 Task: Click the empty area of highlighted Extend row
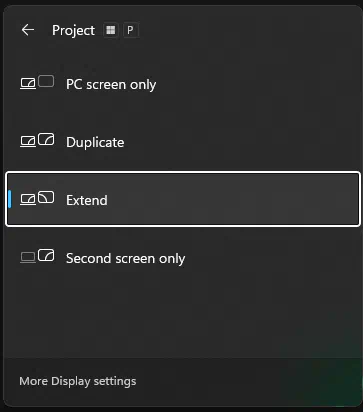(233, 199)
